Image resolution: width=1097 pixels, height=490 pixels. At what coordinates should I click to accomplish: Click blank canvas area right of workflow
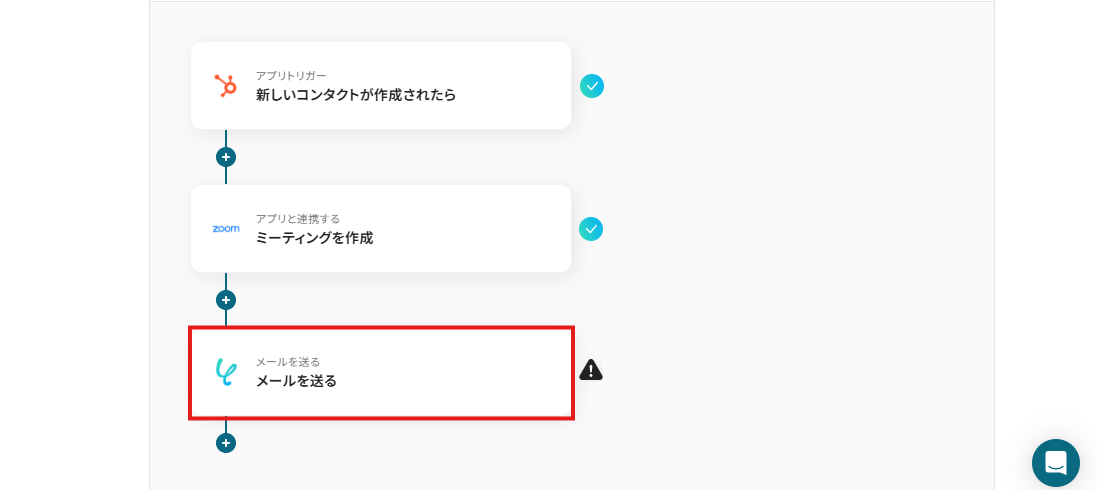(800, 250)
